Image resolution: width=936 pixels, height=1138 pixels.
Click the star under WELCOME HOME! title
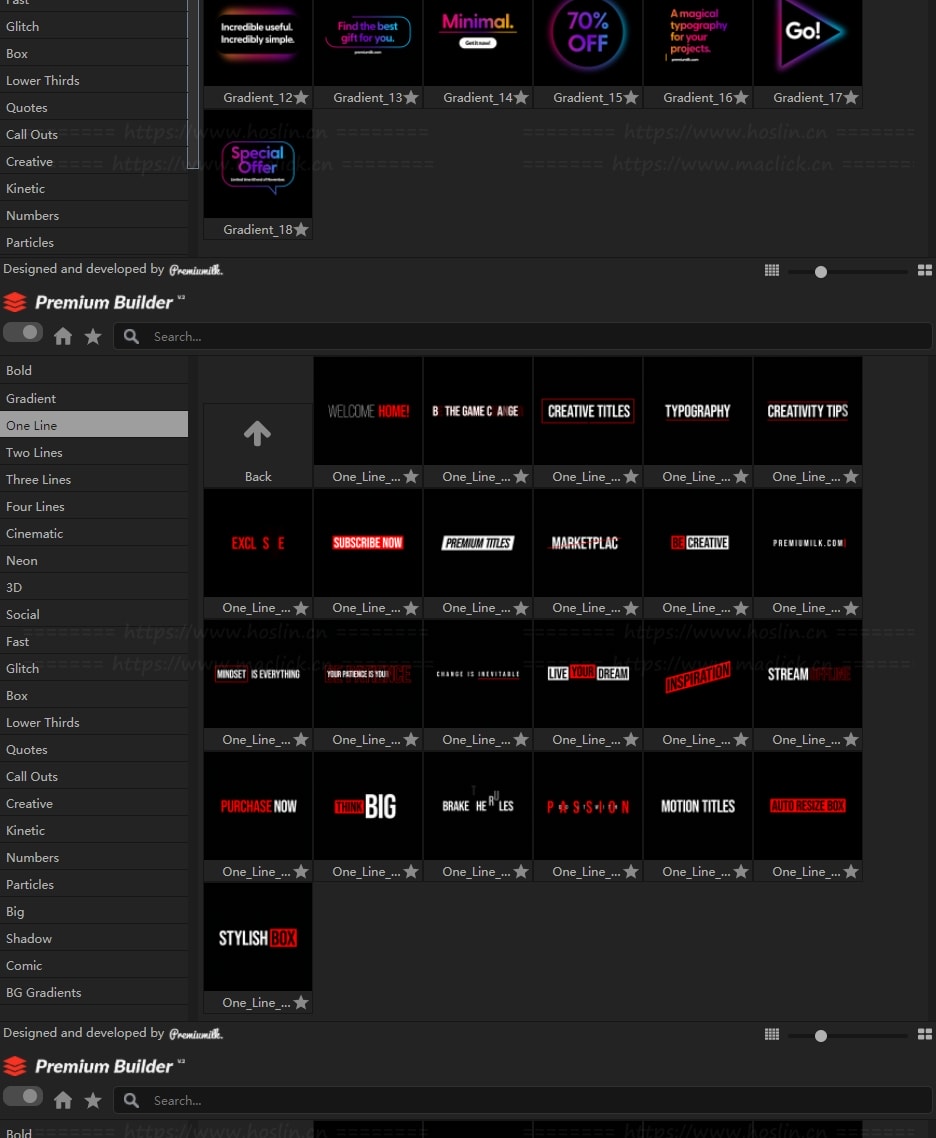(x=411, y=477)
